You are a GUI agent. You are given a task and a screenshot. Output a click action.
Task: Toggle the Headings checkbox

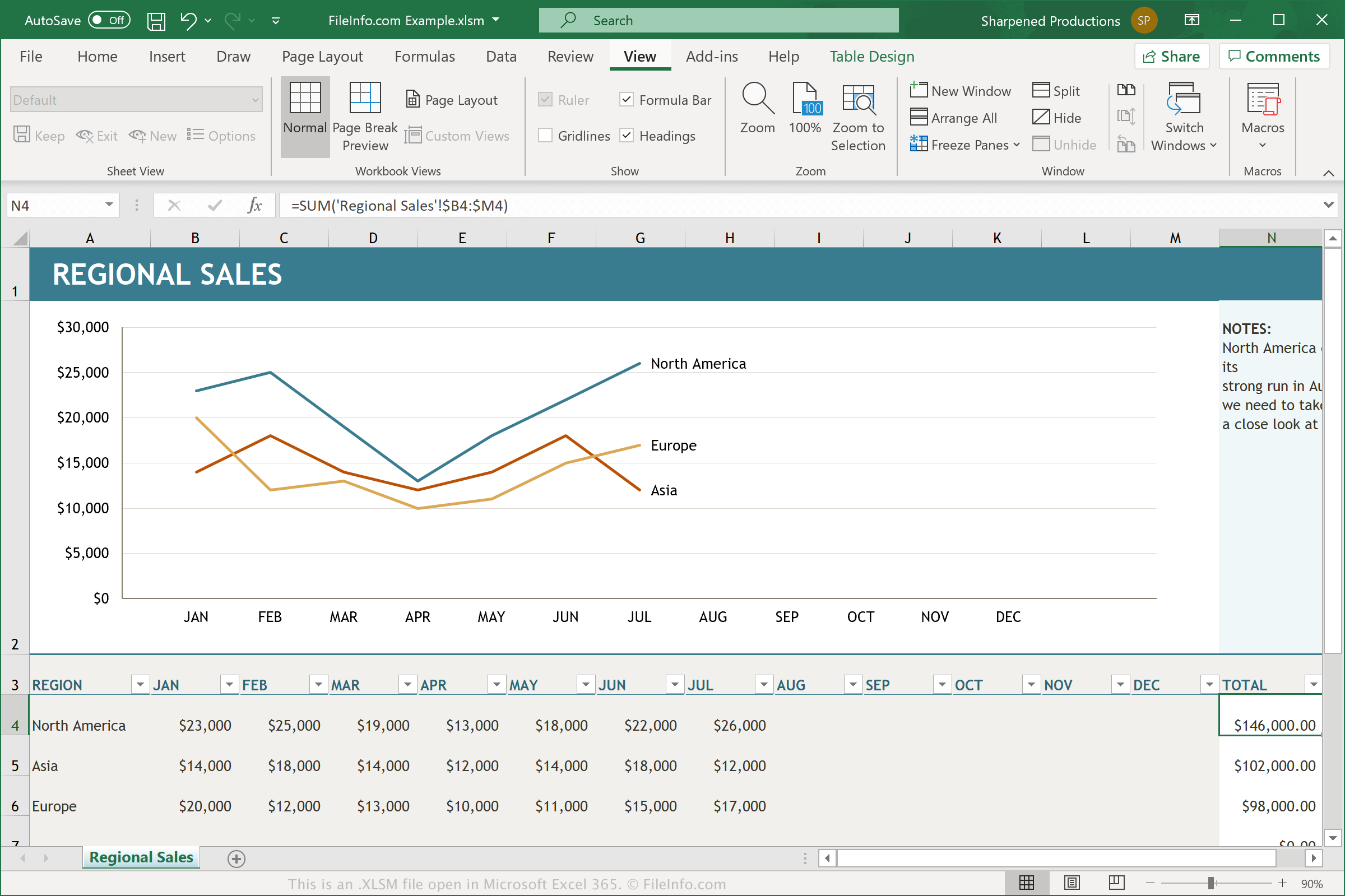click(627, 134)
